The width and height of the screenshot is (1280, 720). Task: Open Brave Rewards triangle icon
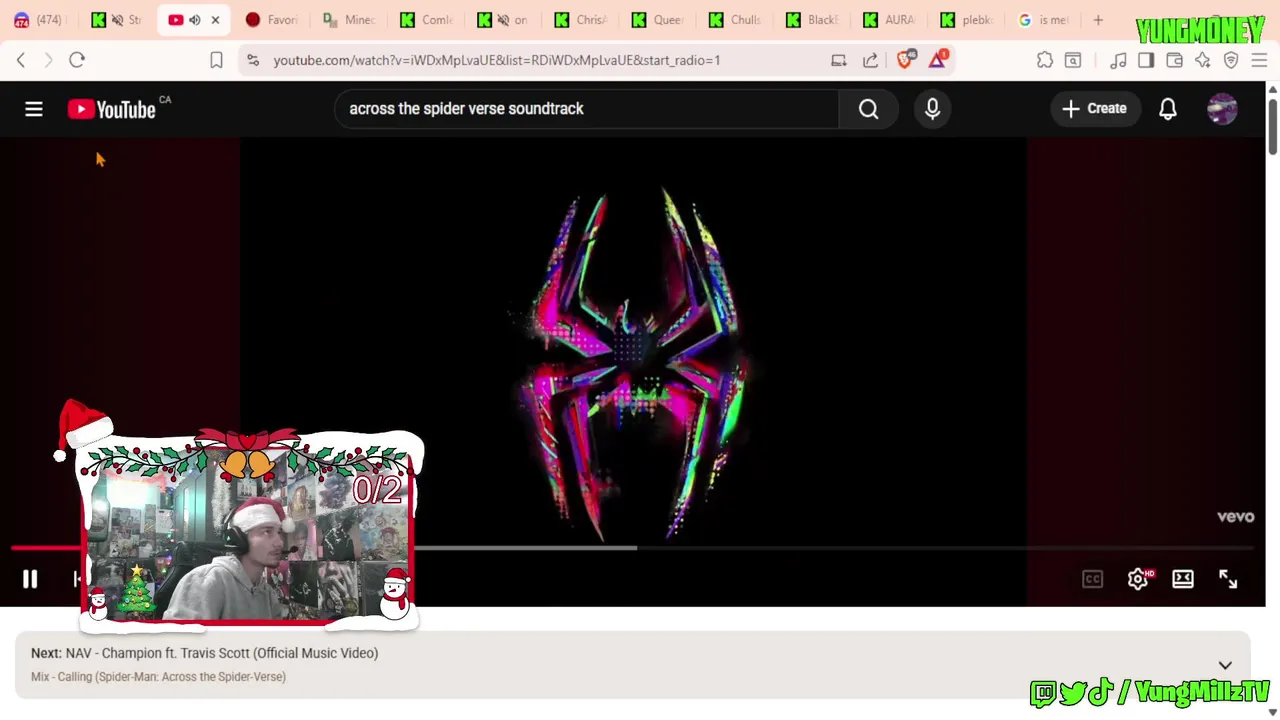(937, 60)
